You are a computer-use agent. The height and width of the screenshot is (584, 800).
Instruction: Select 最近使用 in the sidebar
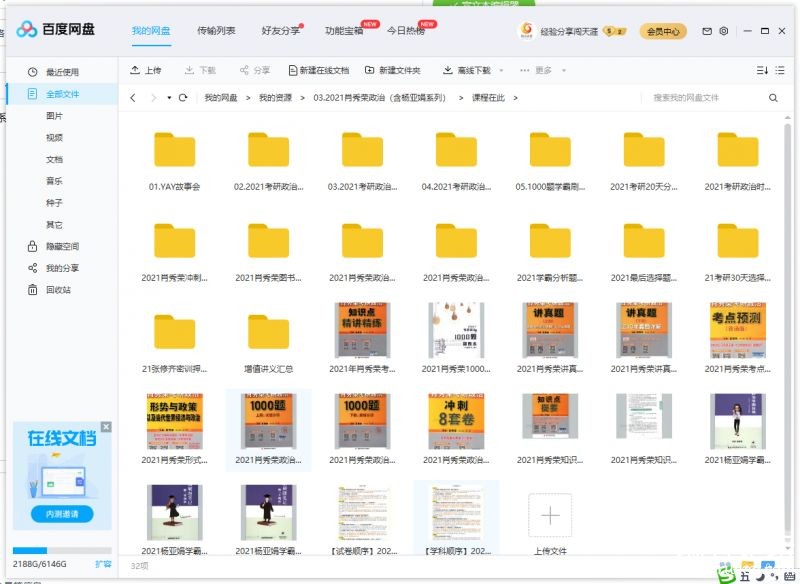coord(62,72)
